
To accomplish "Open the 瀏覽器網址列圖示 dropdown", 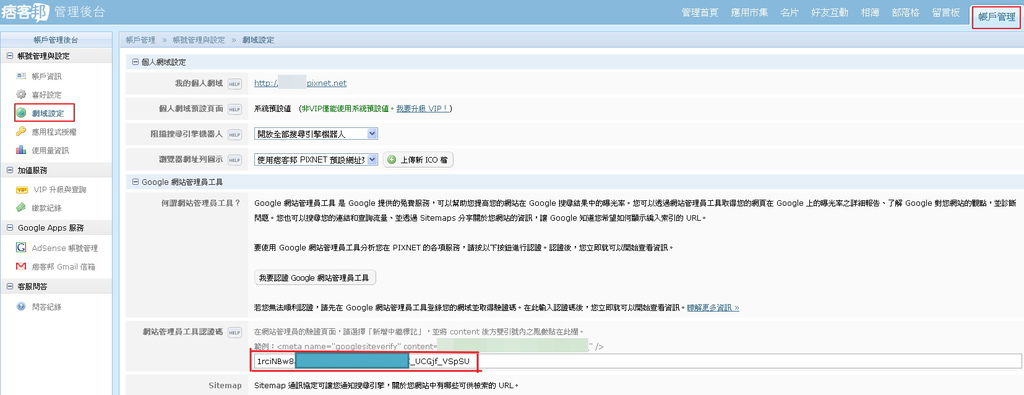I will click(x=316, y=159).
